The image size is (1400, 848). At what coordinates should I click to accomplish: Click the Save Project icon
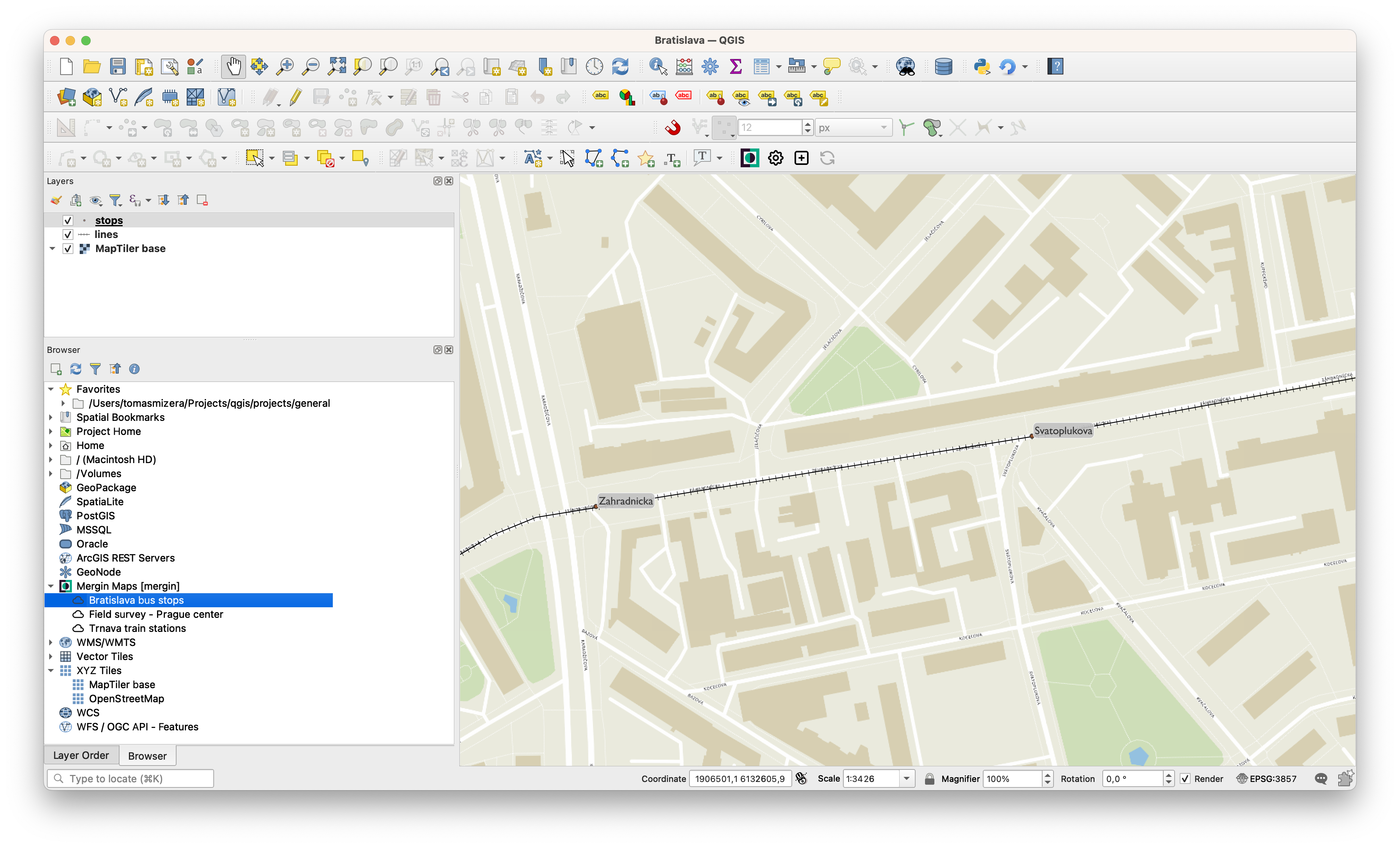118,66
